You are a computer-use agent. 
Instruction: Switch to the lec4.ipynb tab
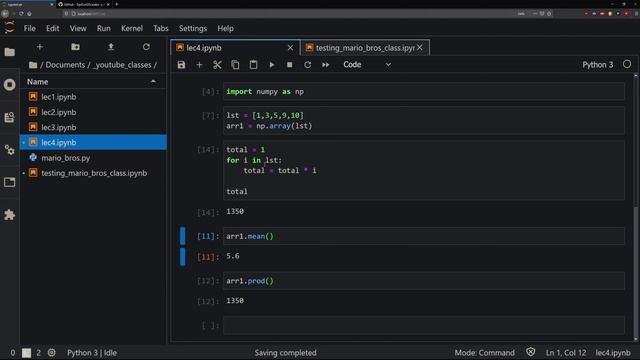pyautogui.click(x=235, y=48)
